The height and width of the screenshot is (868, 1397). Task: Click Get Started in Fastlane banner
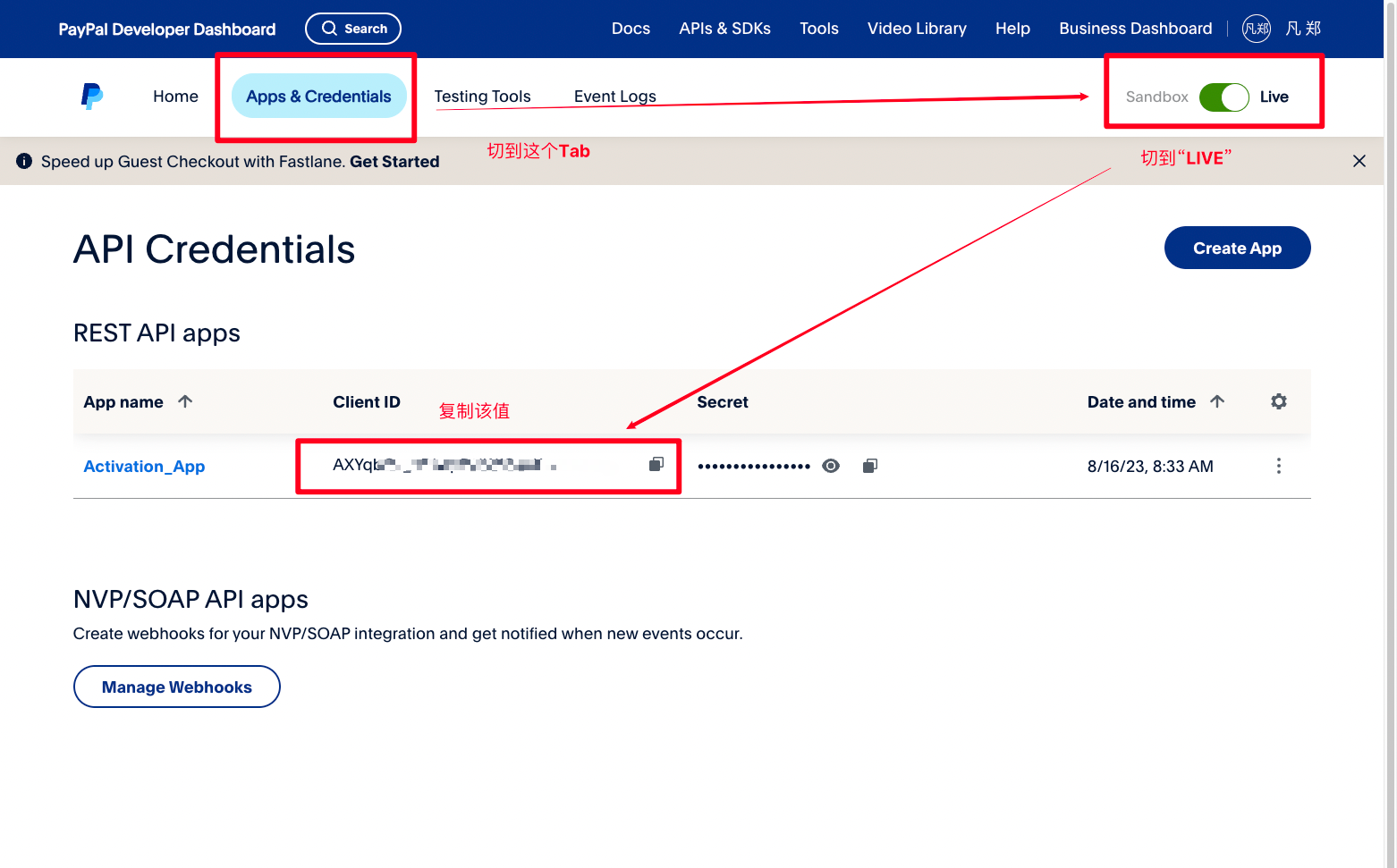(394, 162)
